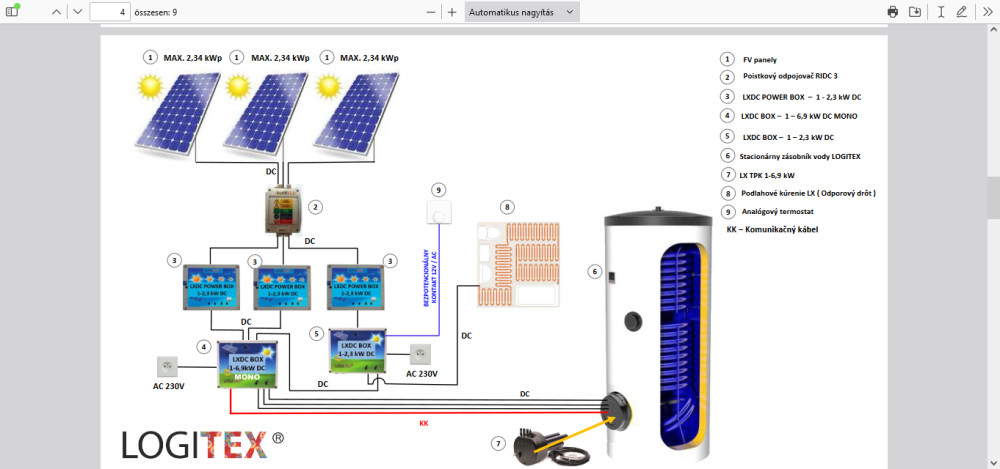Click the blue 'BEZPOTENCIONÁLNY KONTAKT 12V / AC' label
Viewport: 1000px width, 469px height.
click(x=430, y=279)
